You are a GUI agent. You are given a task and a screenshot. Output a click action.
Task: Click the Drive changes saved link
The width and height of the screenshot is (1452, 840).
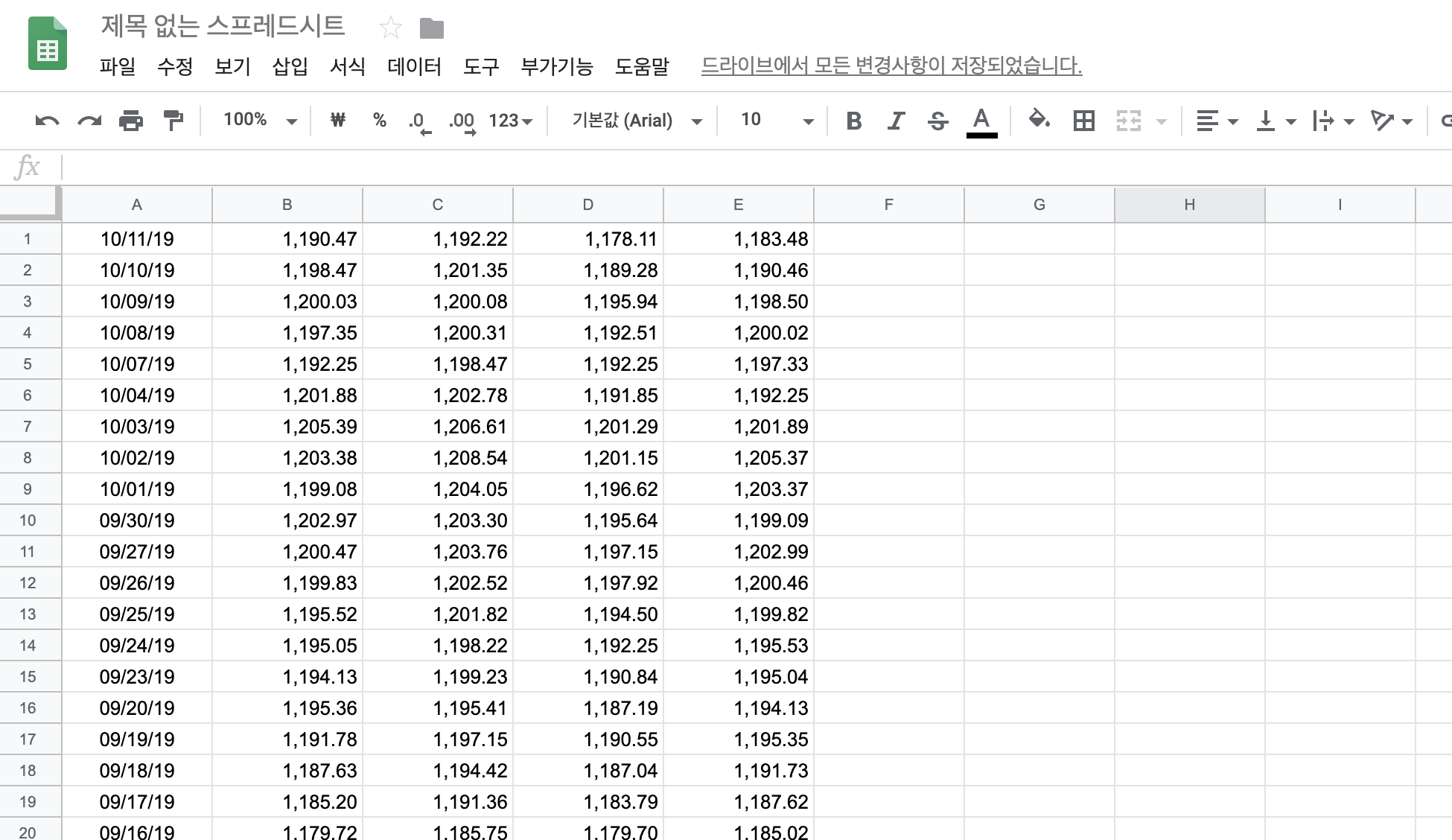point(891,66)
